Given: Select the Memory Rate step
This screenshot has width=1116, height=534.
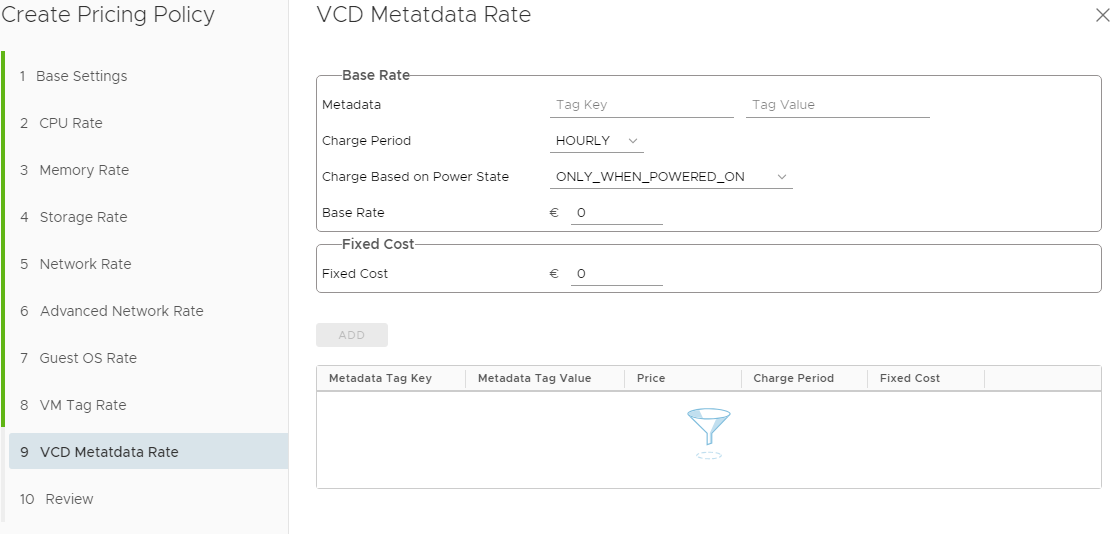Looking at the screenshot, I should pyautogui.click(x=84, y=170).
